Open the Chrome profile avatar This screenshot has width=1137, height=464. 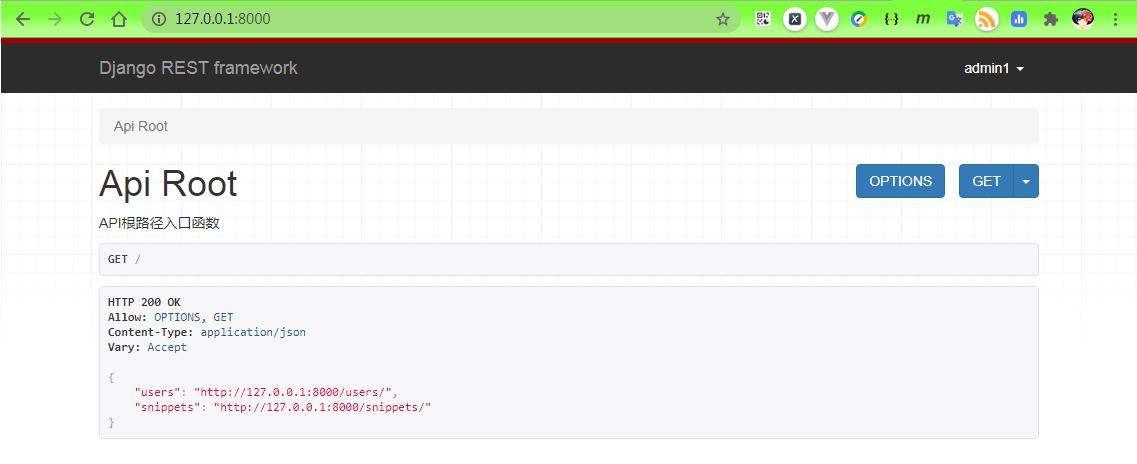[1083, 20]
